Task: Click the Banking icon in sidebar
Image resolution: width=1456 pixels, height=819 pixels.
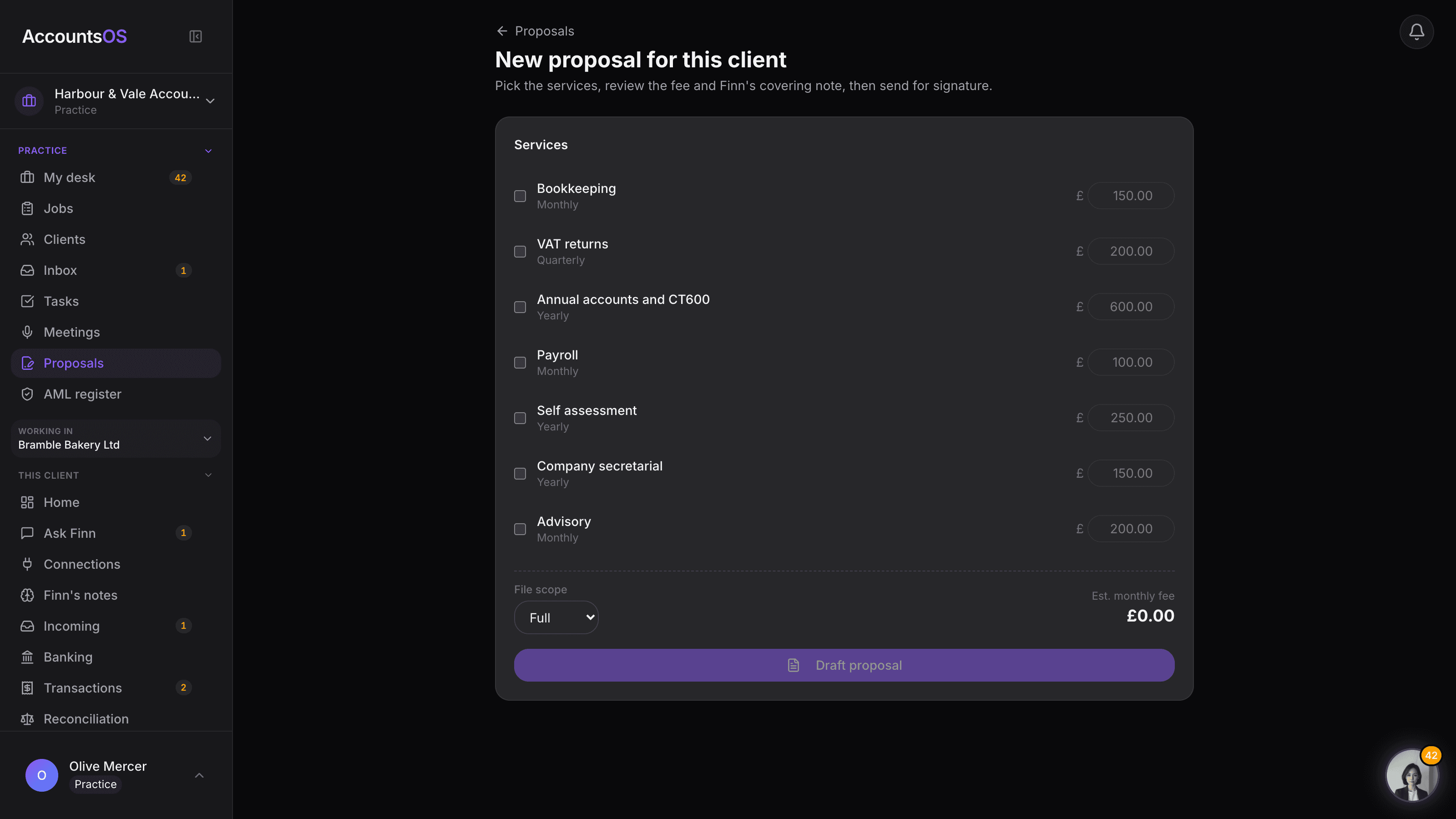Action: pos(27,657)
